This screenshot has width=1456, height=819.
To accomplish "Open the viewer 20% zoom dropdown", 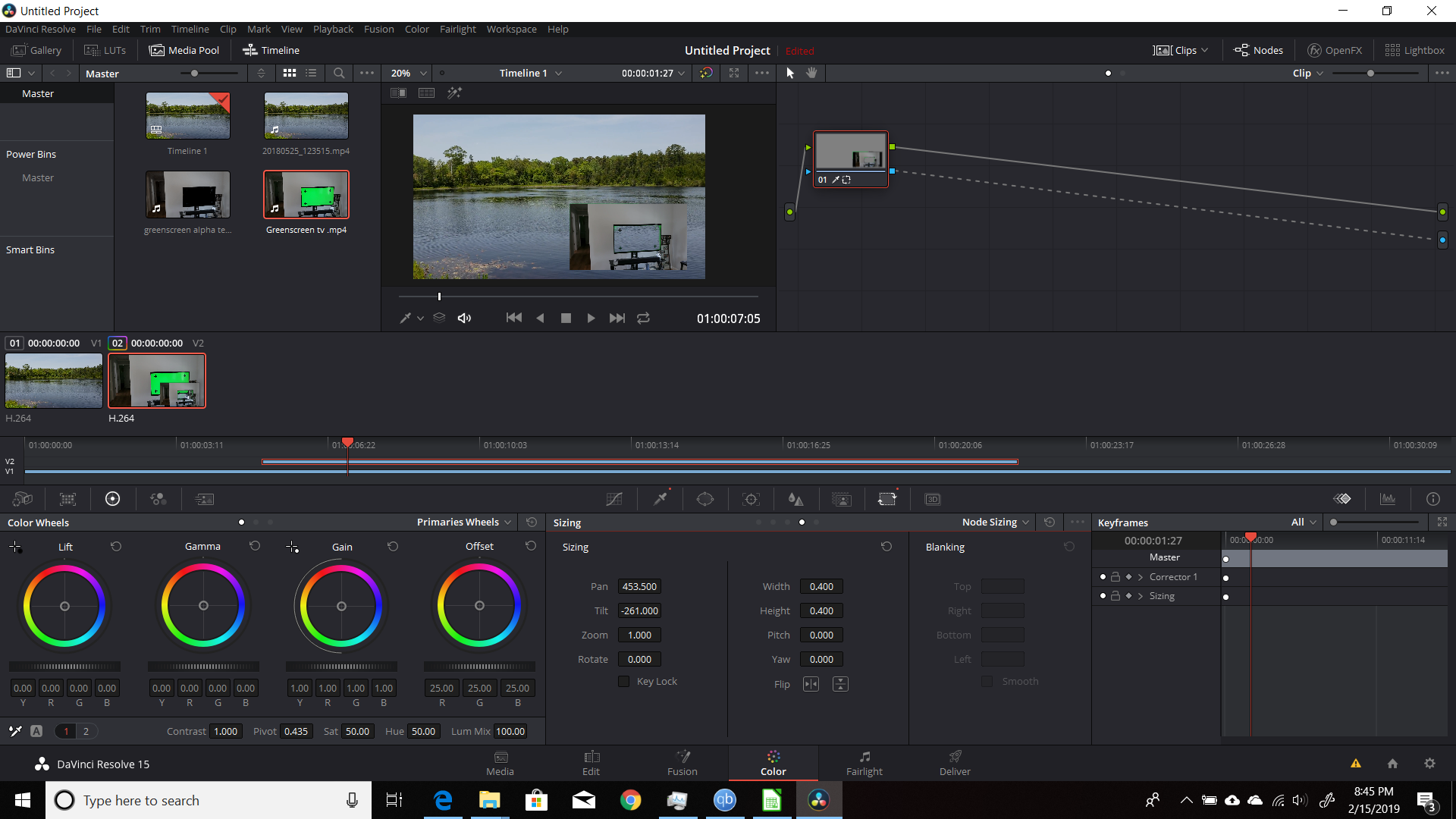I will click(409, 73).
